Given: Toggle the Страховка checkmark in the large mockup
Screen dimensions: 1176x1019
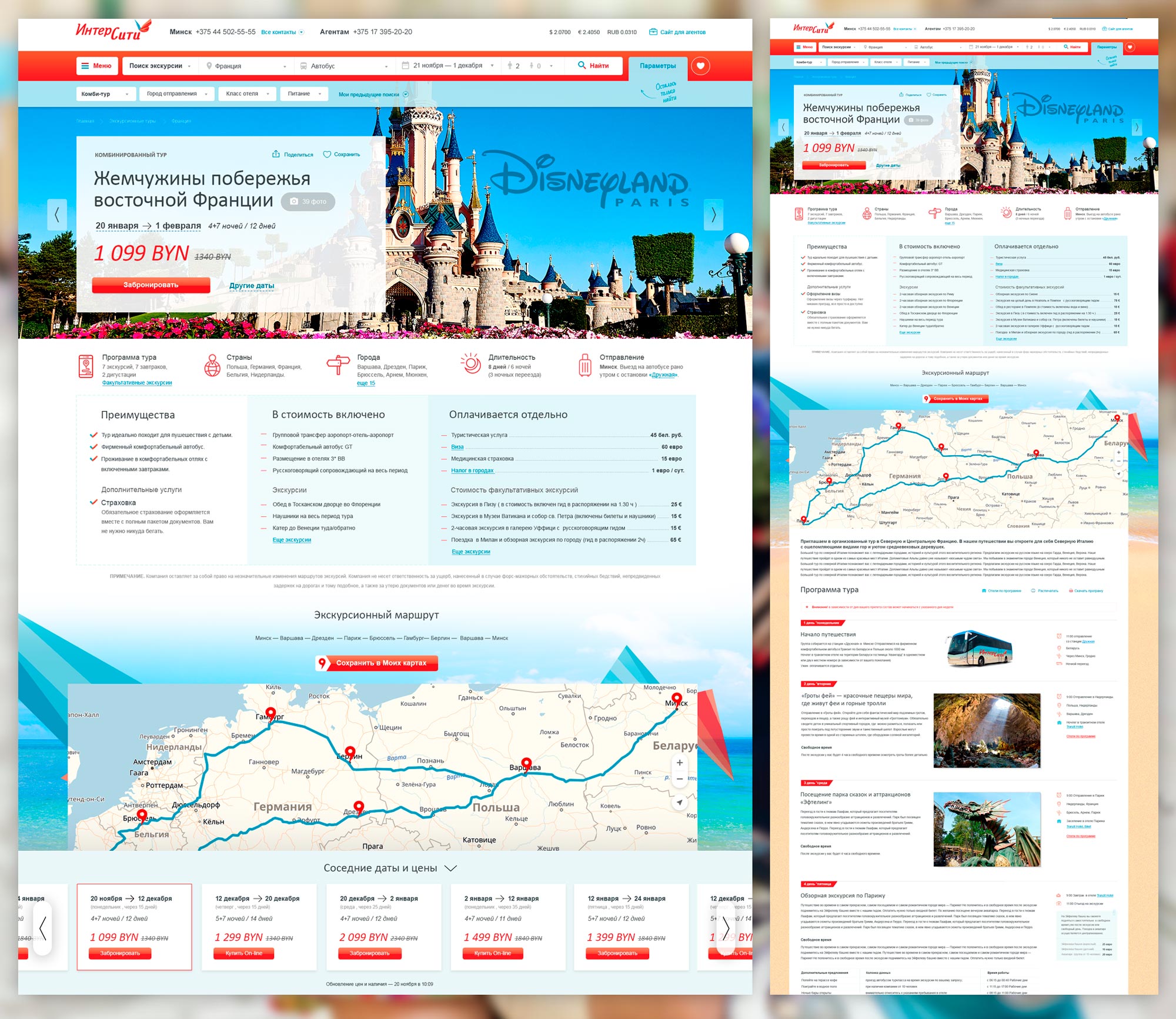Looking at the screenshot, I should point(93,502).
